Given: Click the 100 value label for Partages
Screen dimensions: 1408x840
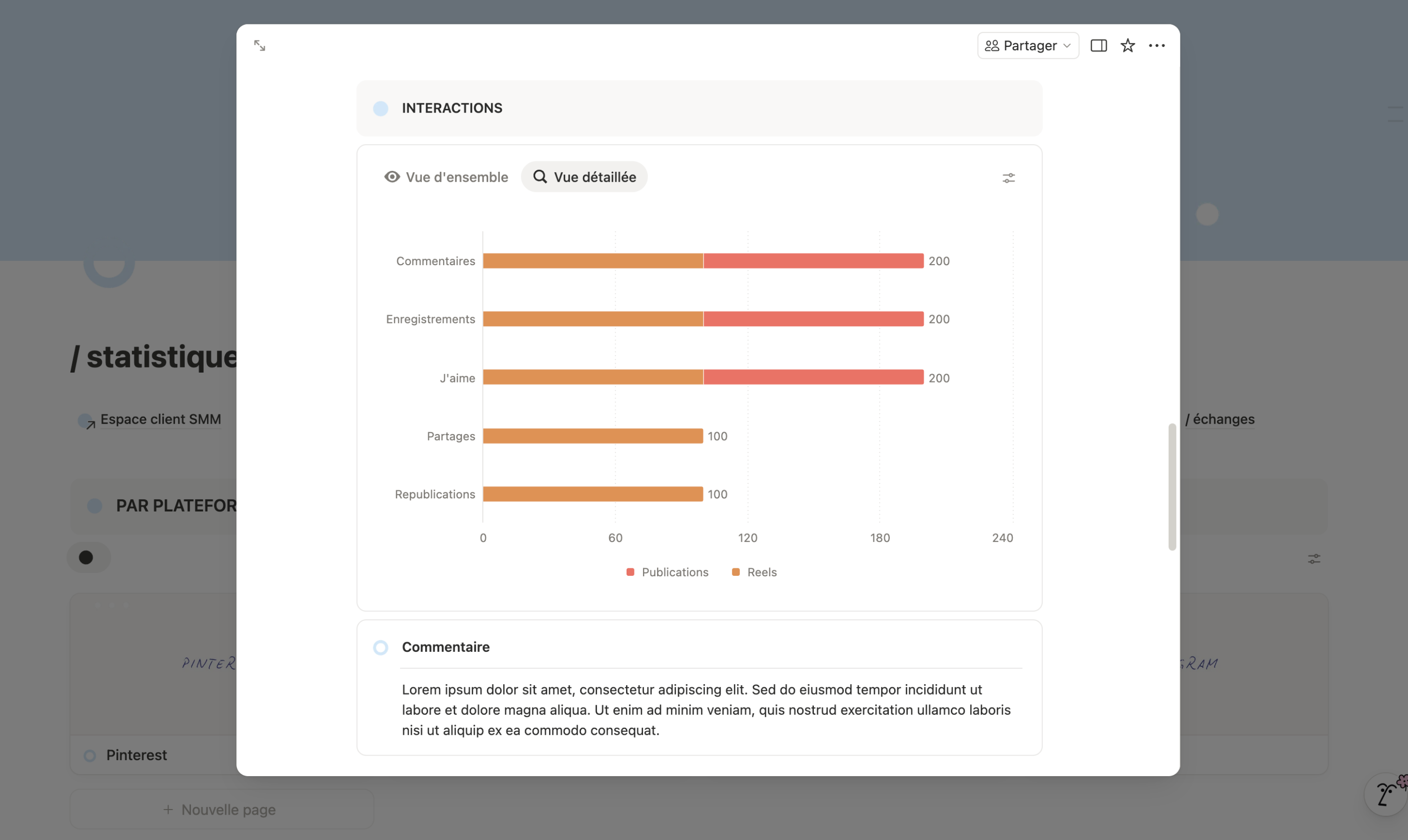Looking at the screenshot, I should point(717,436).
